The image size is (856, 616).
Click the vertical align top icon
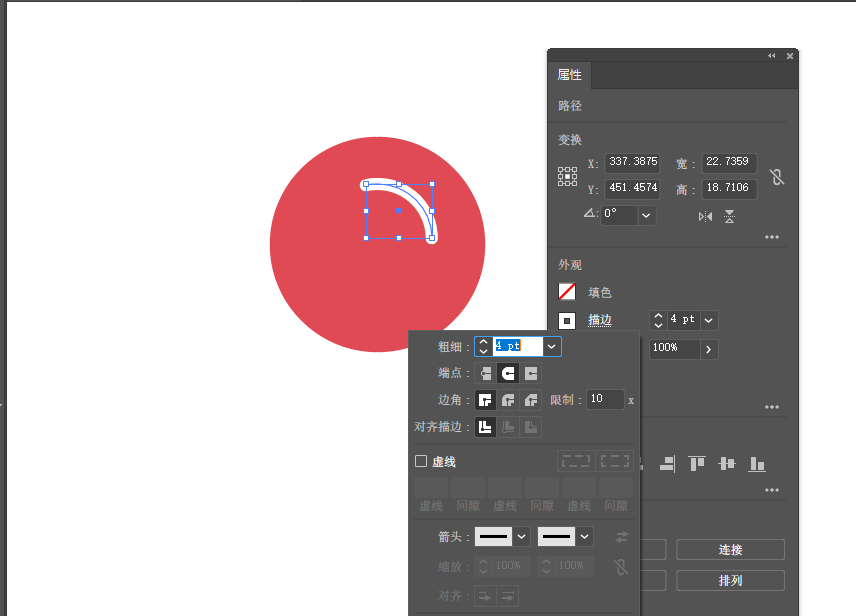tap(697, 464)
